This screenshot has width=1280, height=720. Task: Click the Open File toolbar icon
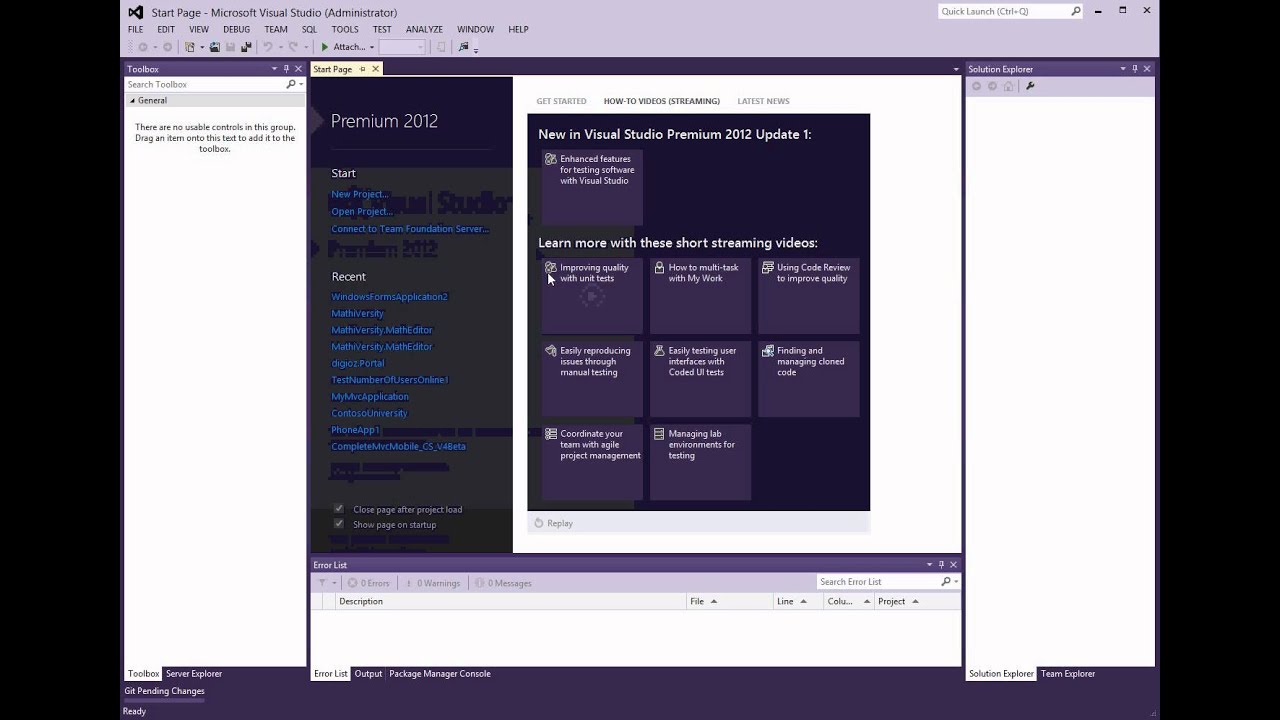pos(214,47)
